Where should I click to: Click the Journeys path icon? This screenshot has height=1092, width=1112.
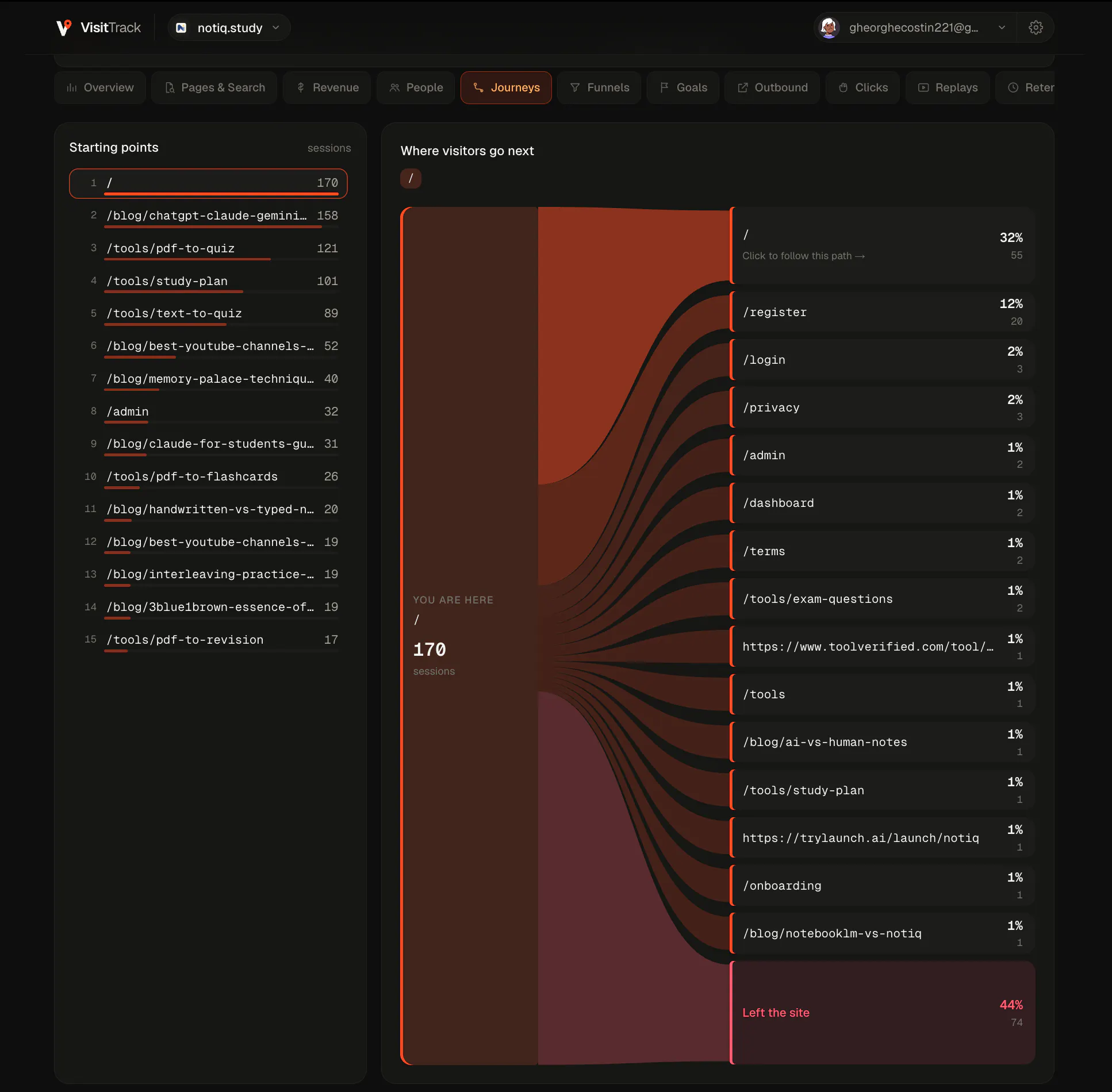click(478, 87)
